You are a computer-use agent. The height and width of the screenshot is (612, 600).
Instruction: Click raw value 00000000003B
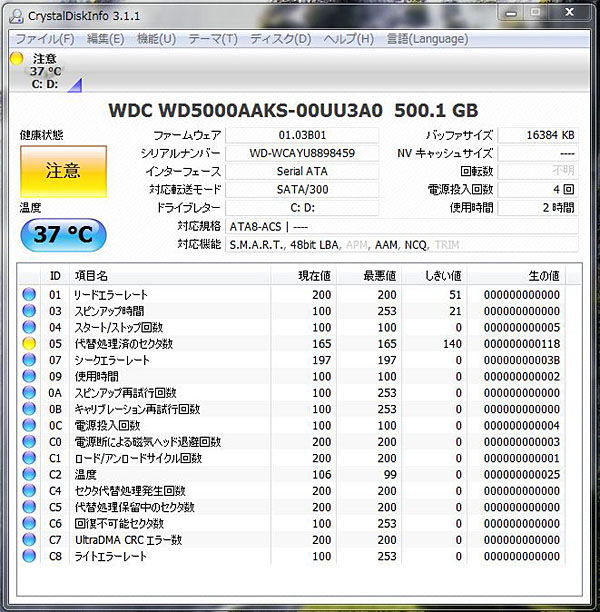click(x=522, y=360)
